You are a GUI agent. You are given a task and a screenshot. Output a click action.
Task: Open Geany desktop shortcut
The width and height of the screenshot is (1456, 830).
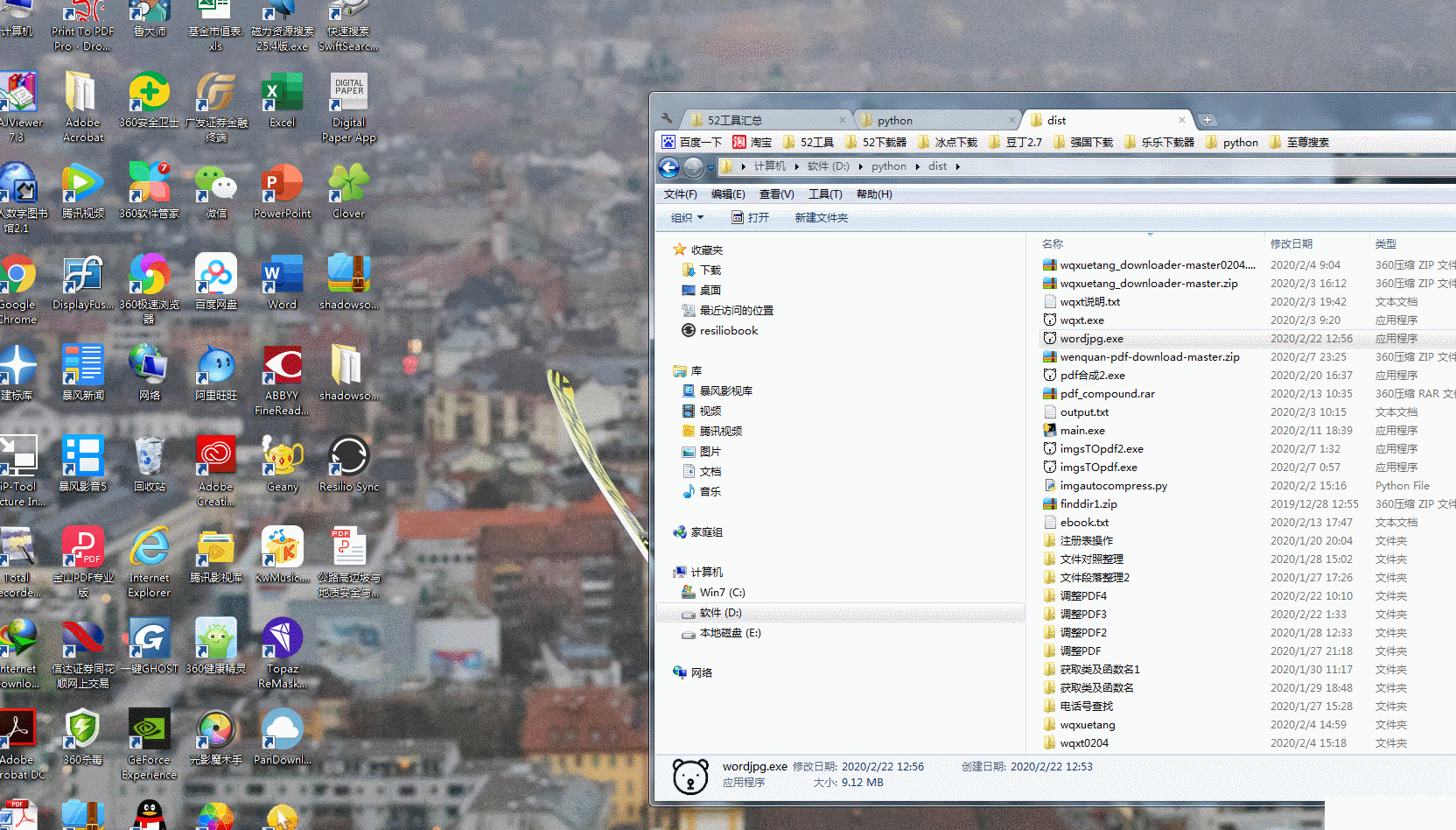(x=282, y=464)
